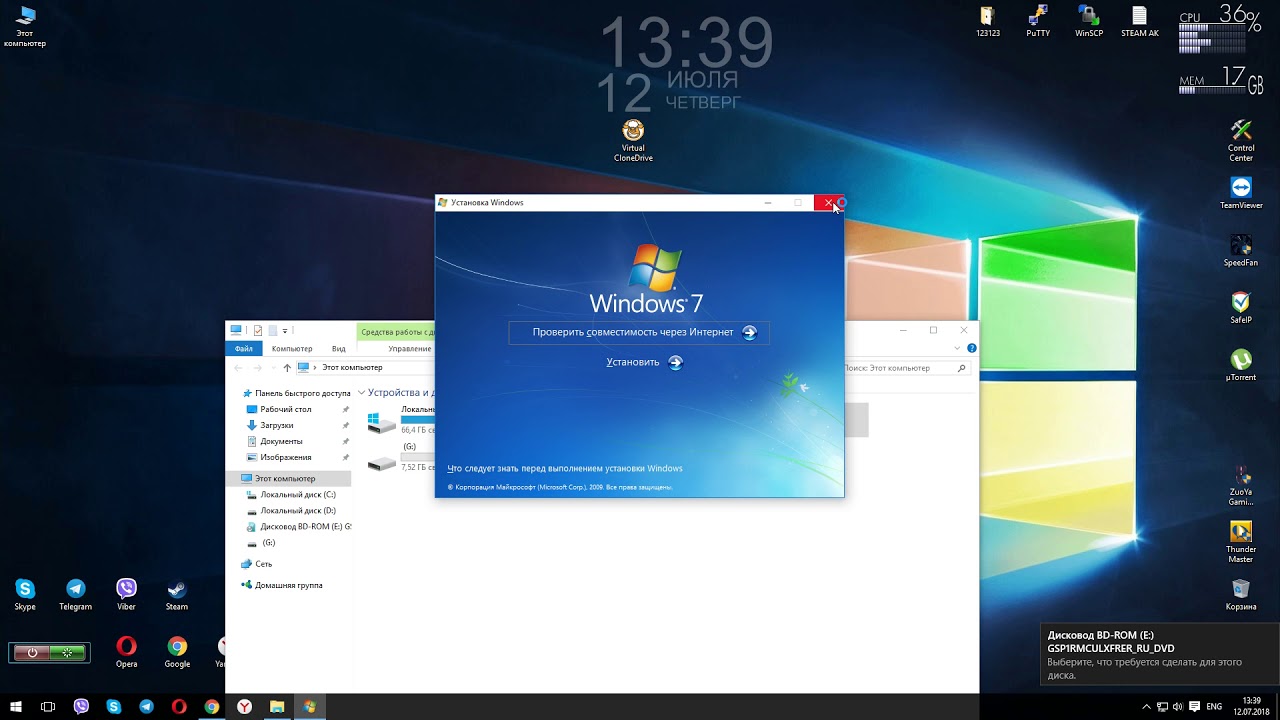
Task: Open the Windows Start menu
Action: click(x=16, y=707)
